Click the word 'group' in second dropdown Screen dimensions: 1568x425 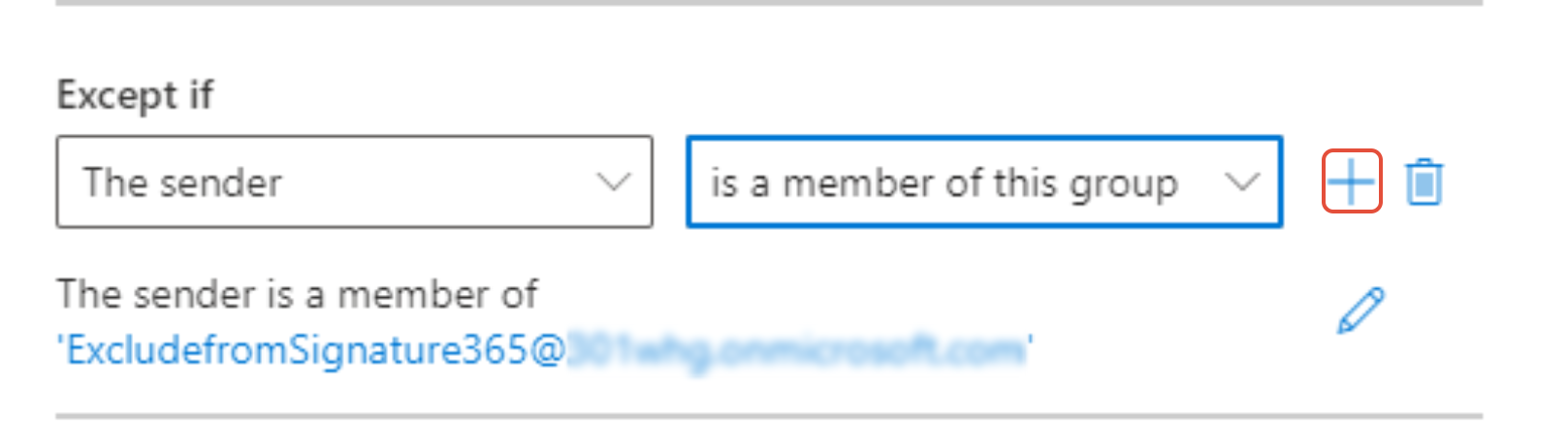1123,184
